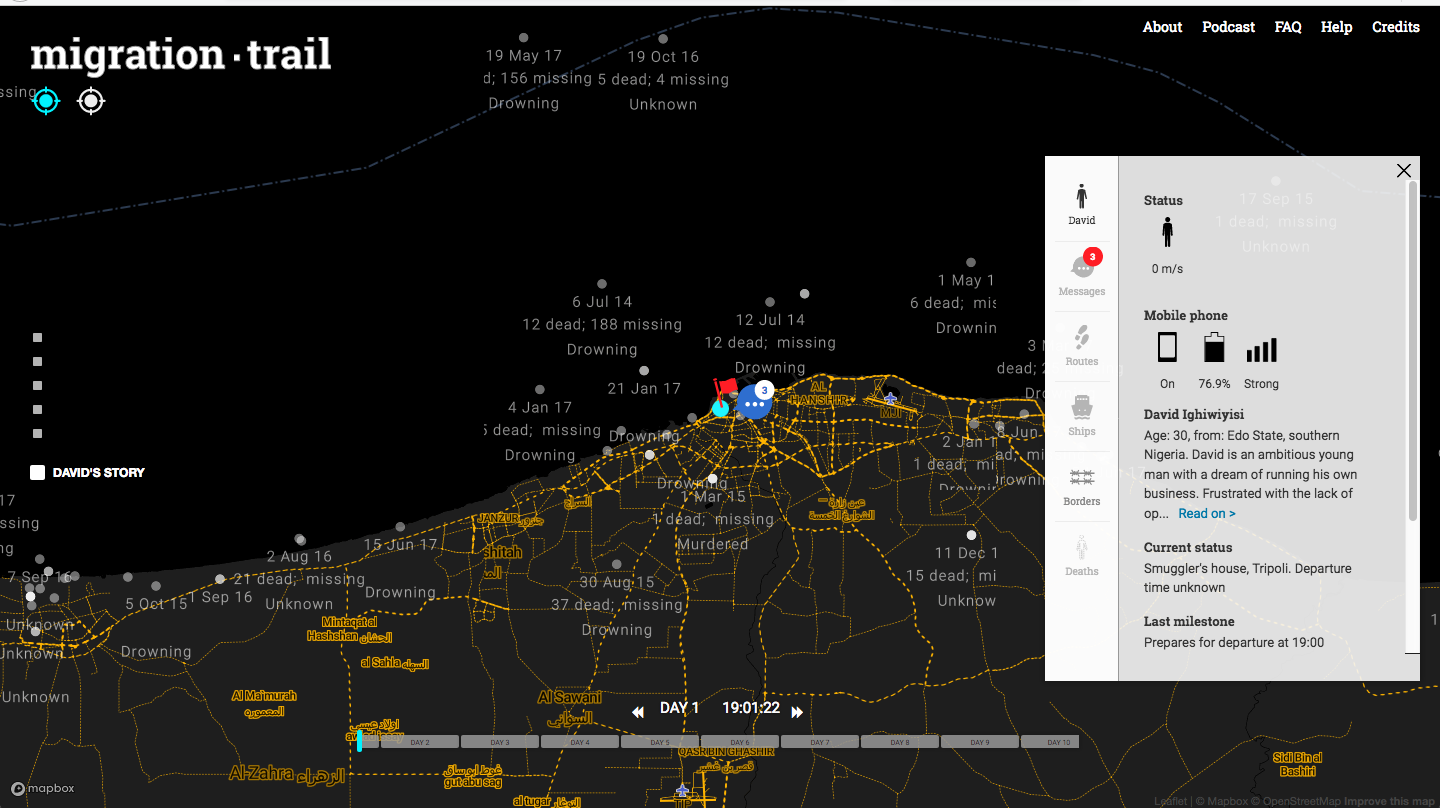The image size is (1440, 808).
Task: Click the white target icon under logo
Action: (x=91, y=100)
